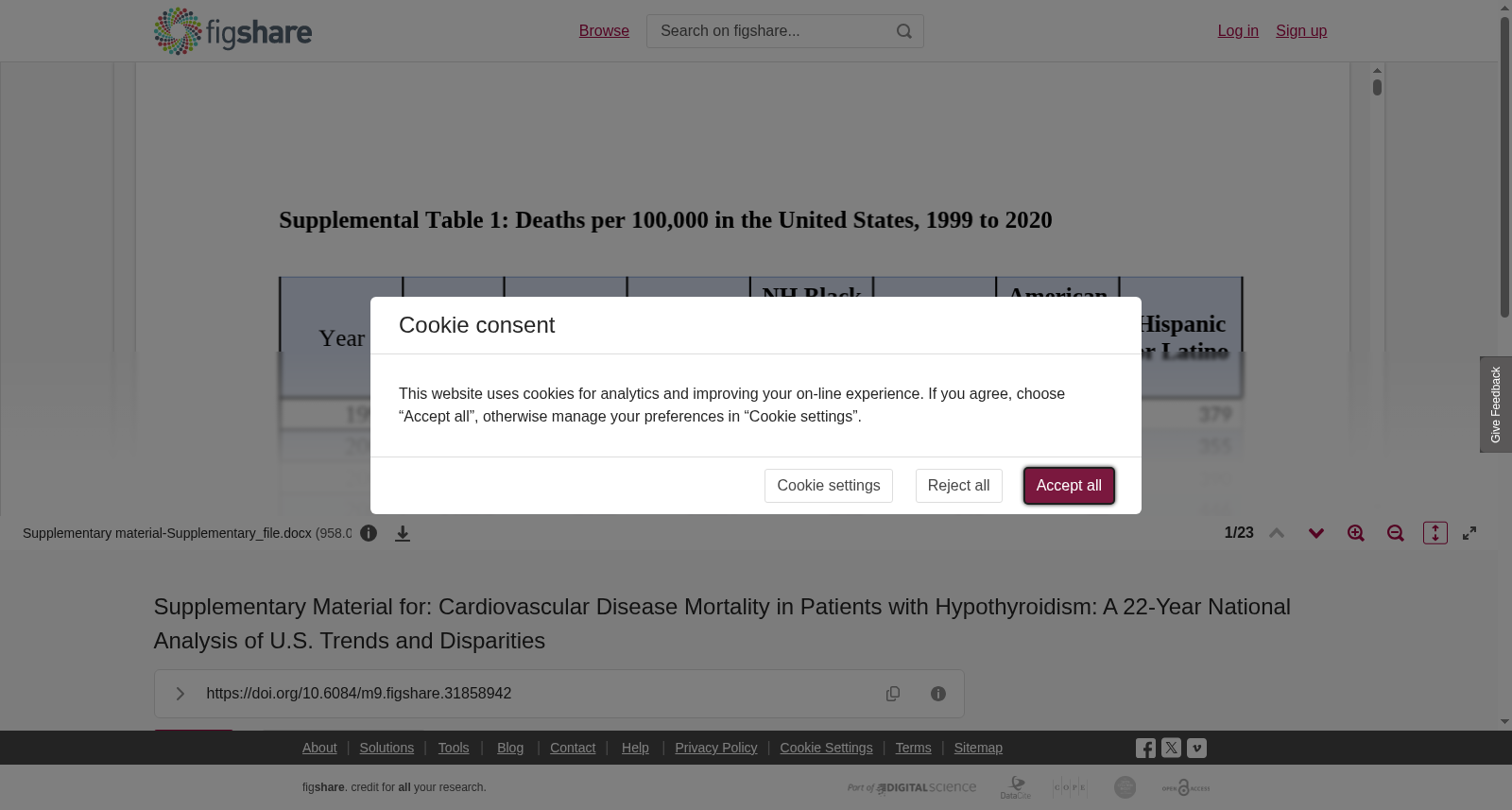Accept all cookies

click(1069, 486)
